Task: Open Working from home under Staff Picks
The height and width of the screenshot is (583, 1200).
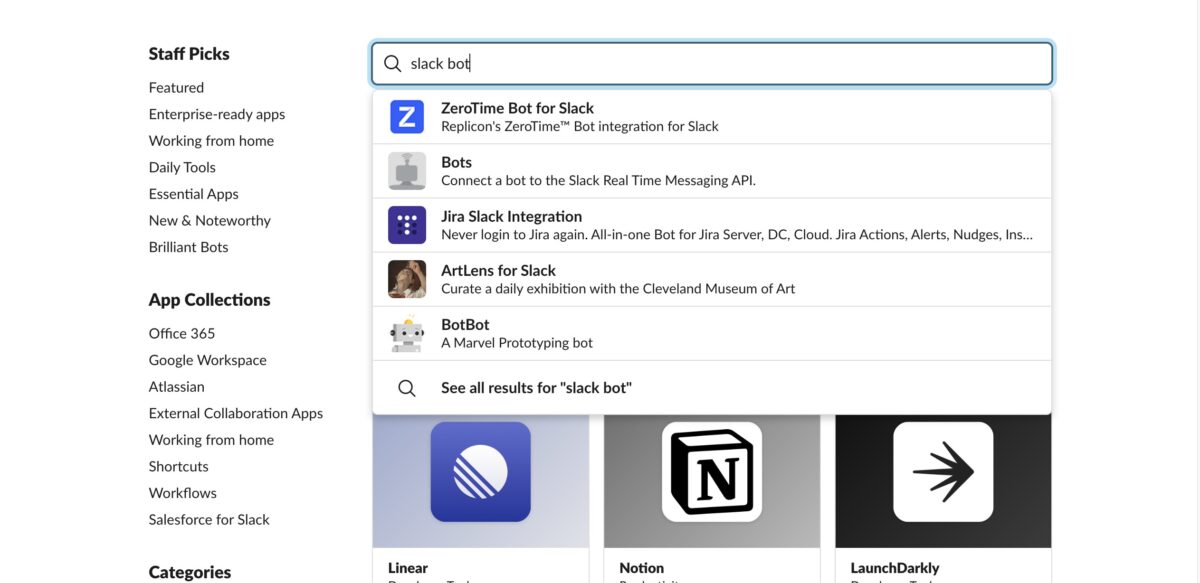Action: click(211, 141)
